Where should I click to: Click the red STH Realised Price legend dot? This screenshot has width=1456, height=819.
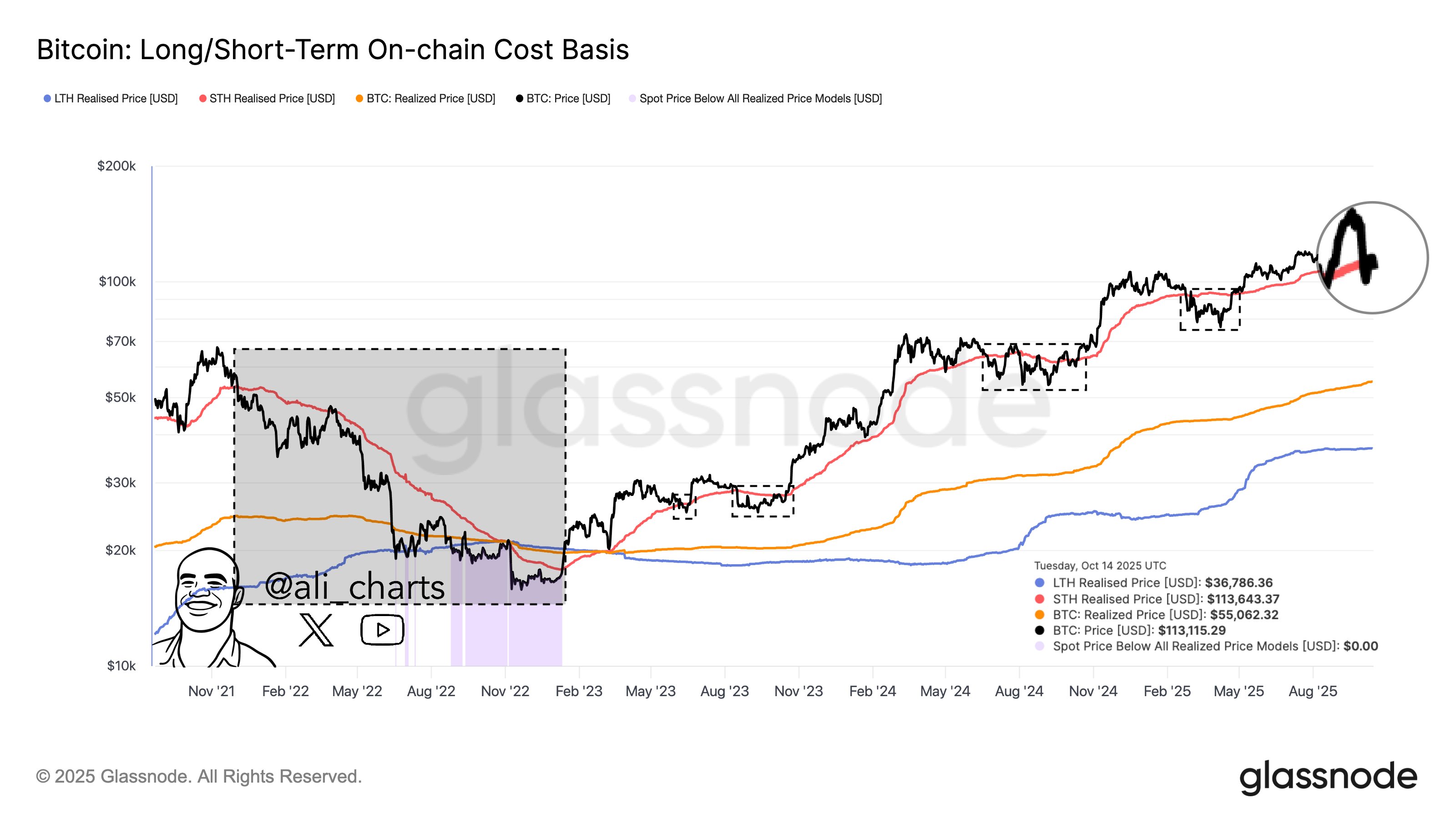(203, 99)
